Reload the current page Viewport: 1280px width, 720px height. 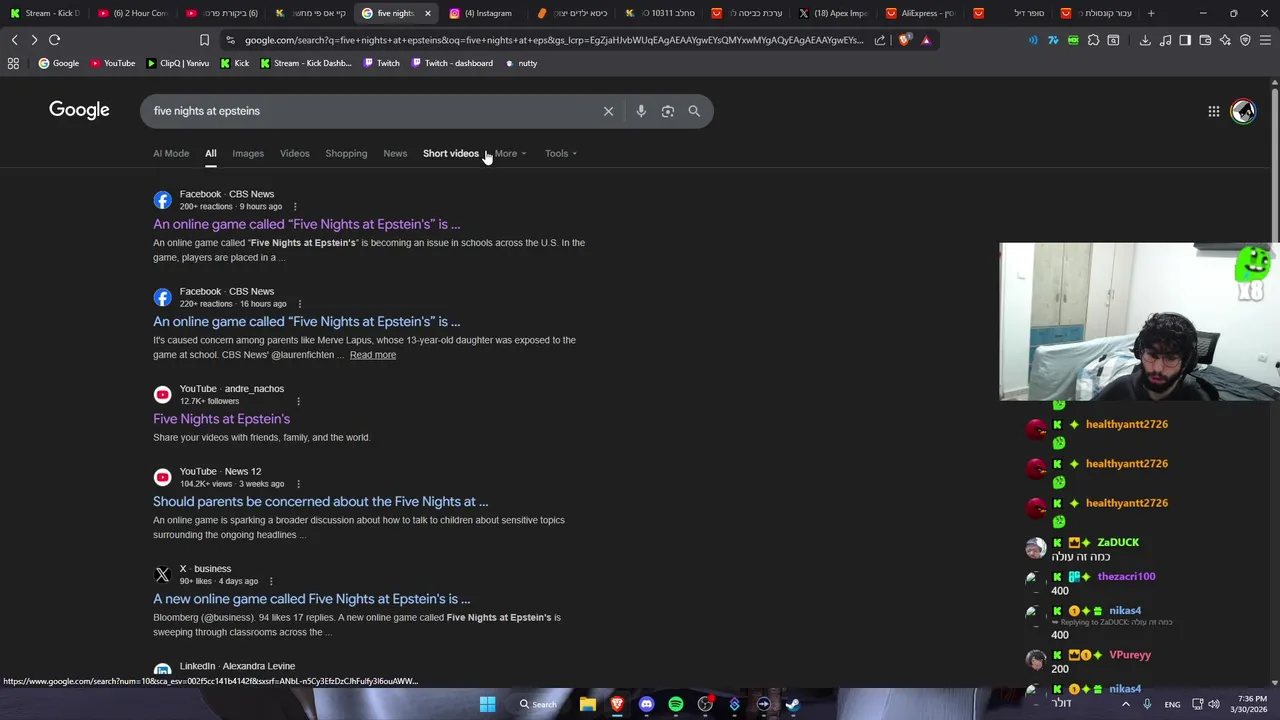pyautogui.click(x=54, y=40)
